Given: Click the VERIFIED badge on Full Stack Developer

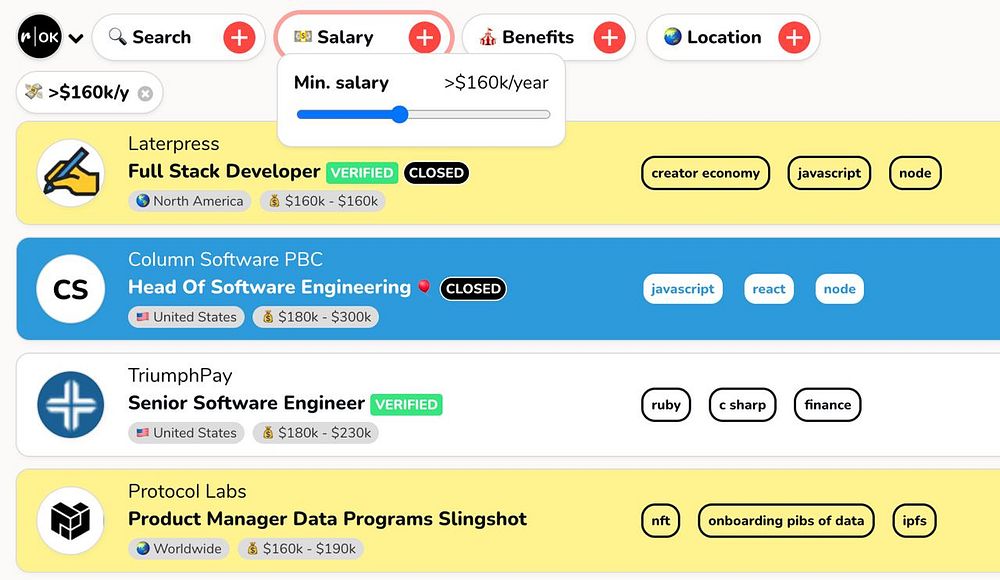Looking at the screenshot, I should tap(362, 173).
